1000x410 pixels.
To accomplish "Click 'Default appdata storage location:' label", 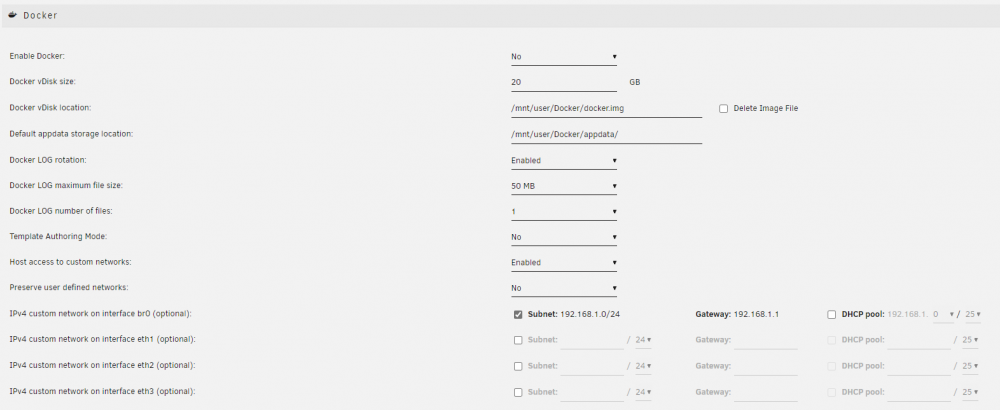I will click(71, 133).
